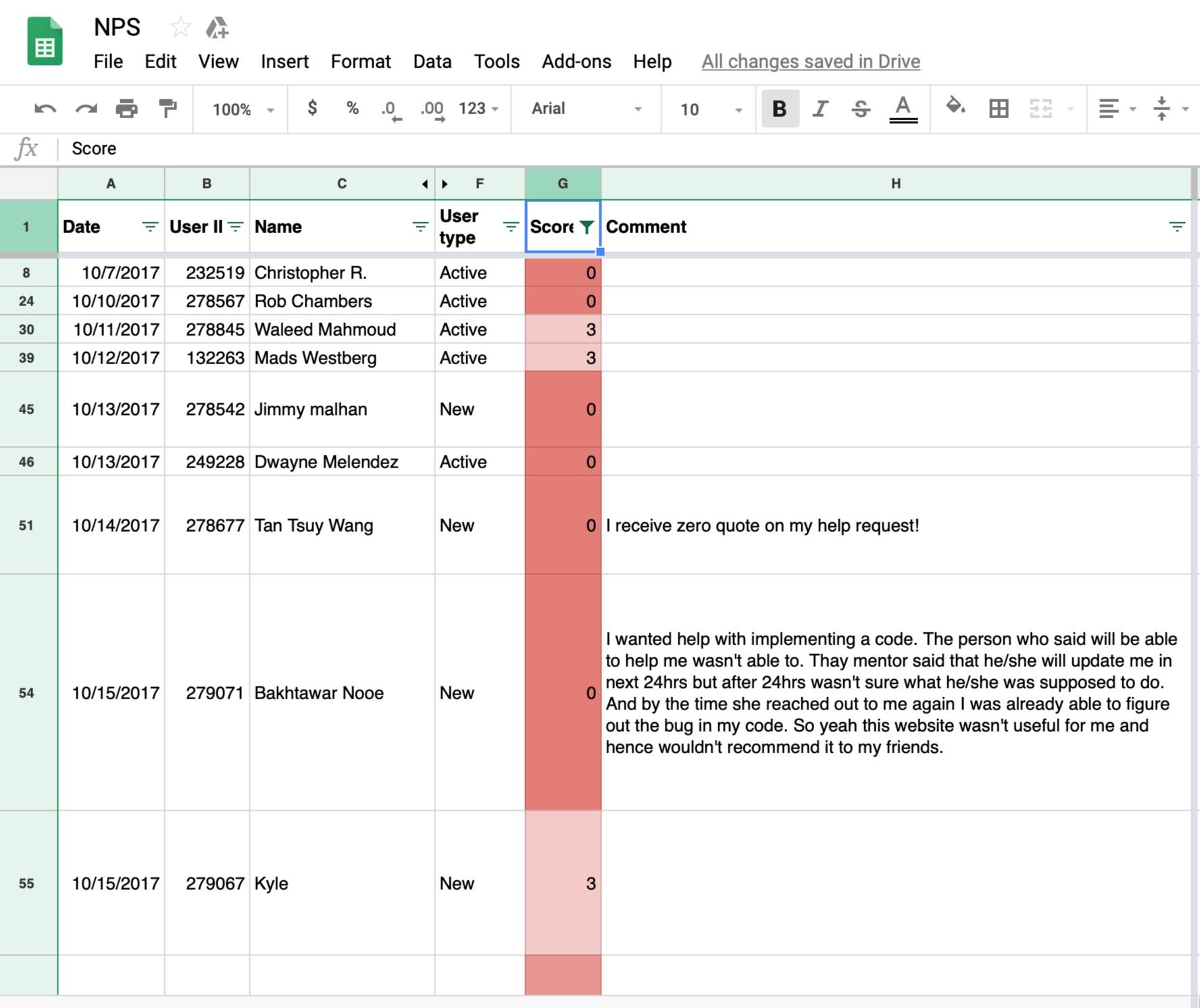Expand hidden columns using left arrow
The image size is (1200, 1008).
(x=424, y=184)
